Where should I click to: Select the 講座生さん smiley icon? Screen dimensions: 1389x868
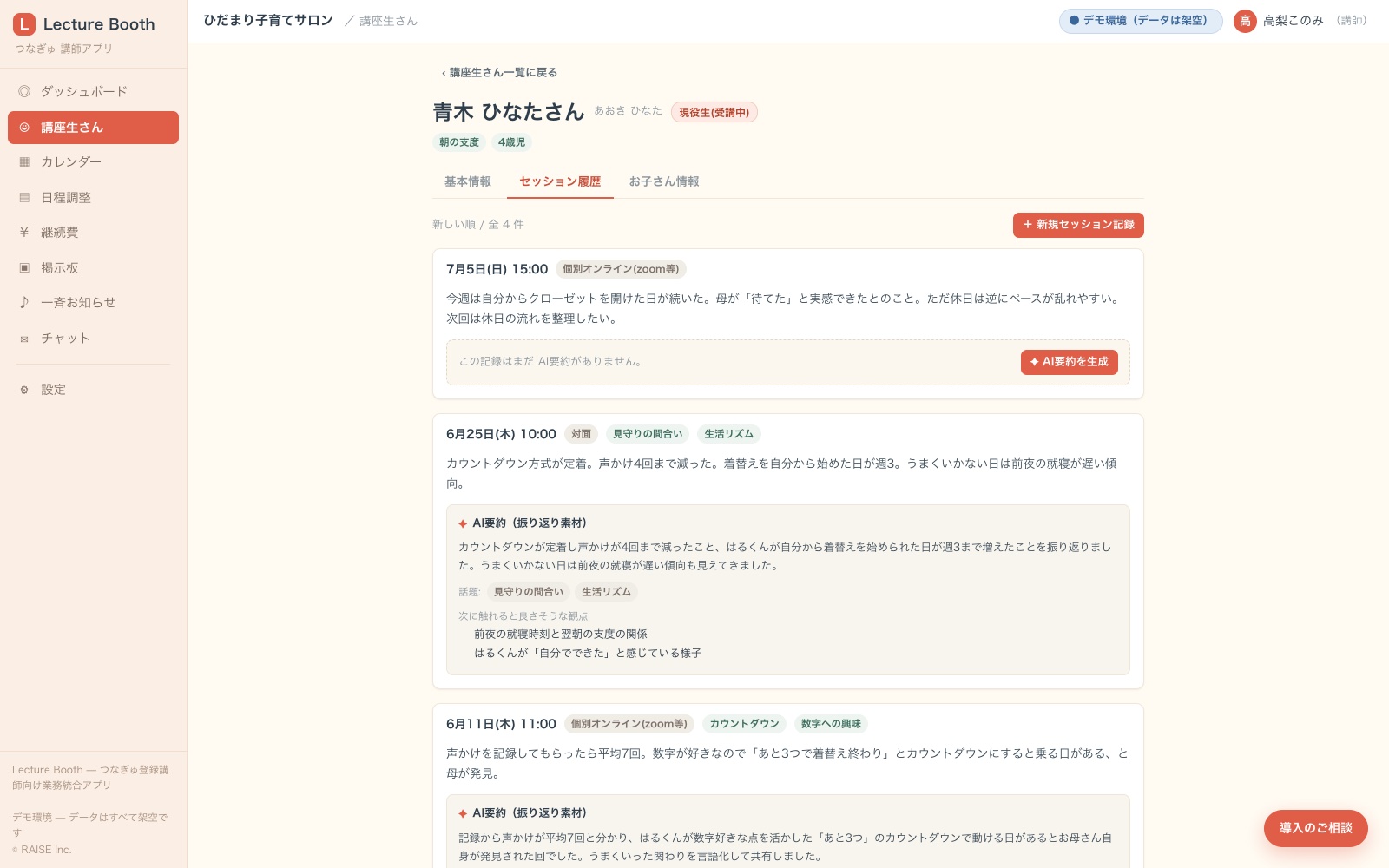click(24, 128)
